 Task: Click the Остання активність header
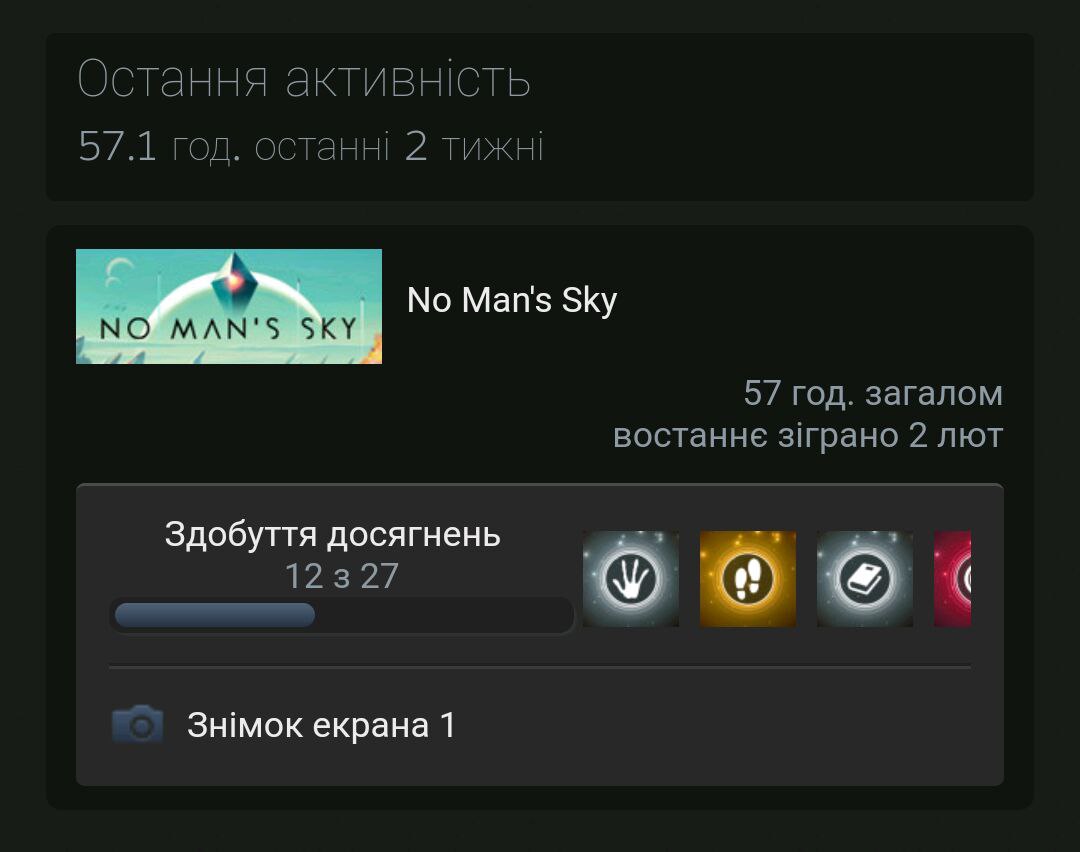coord(304,79)
